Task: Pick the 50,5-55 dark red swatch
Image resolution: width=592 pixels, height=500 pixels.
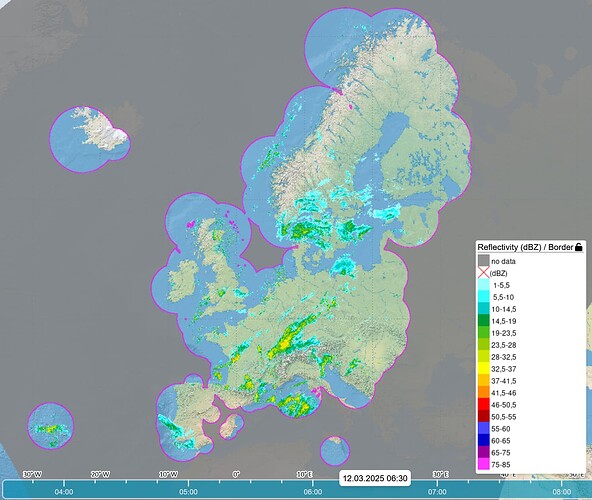Action: [x=484, y=417]
